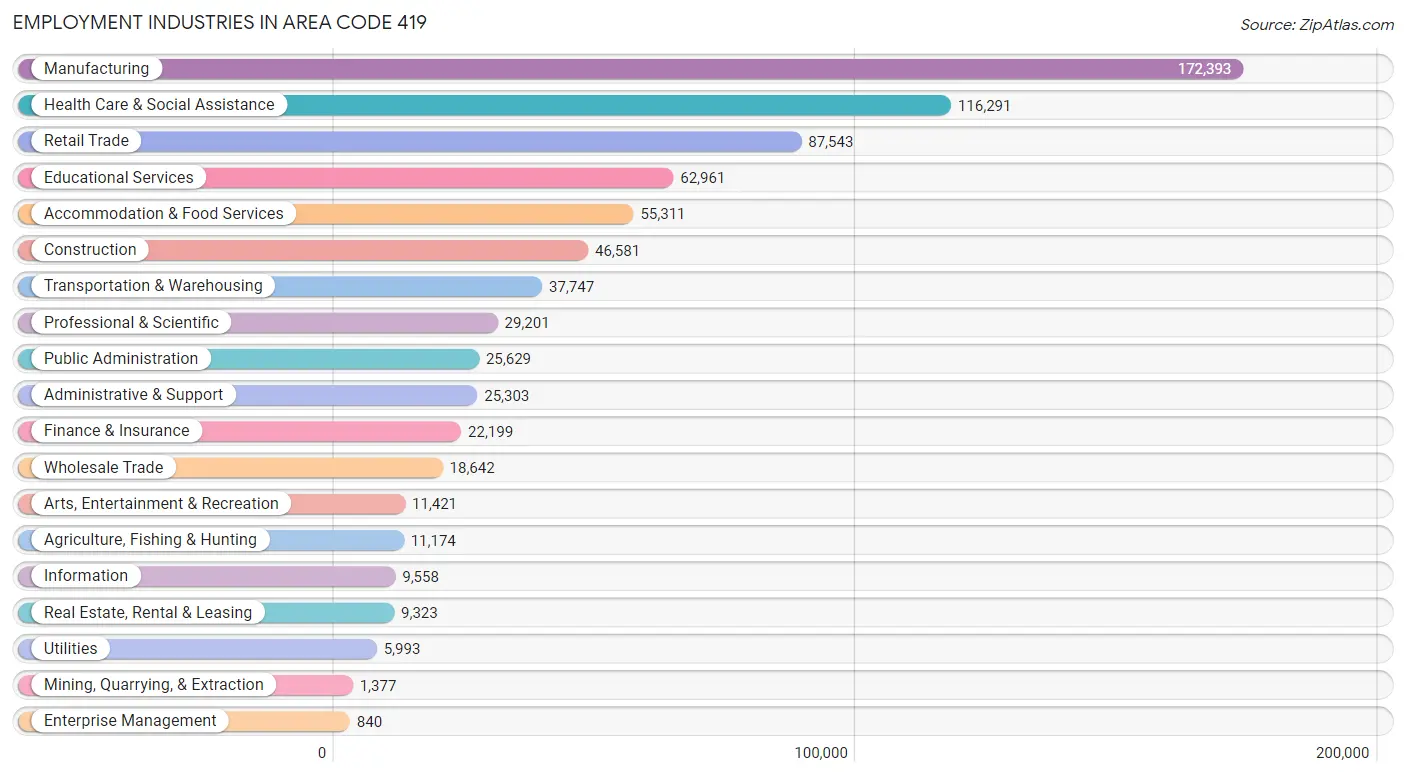Click the Mining, Quarrying, & Extraction label
This screenshot has height=776, width=1406.
click(154, 684)
